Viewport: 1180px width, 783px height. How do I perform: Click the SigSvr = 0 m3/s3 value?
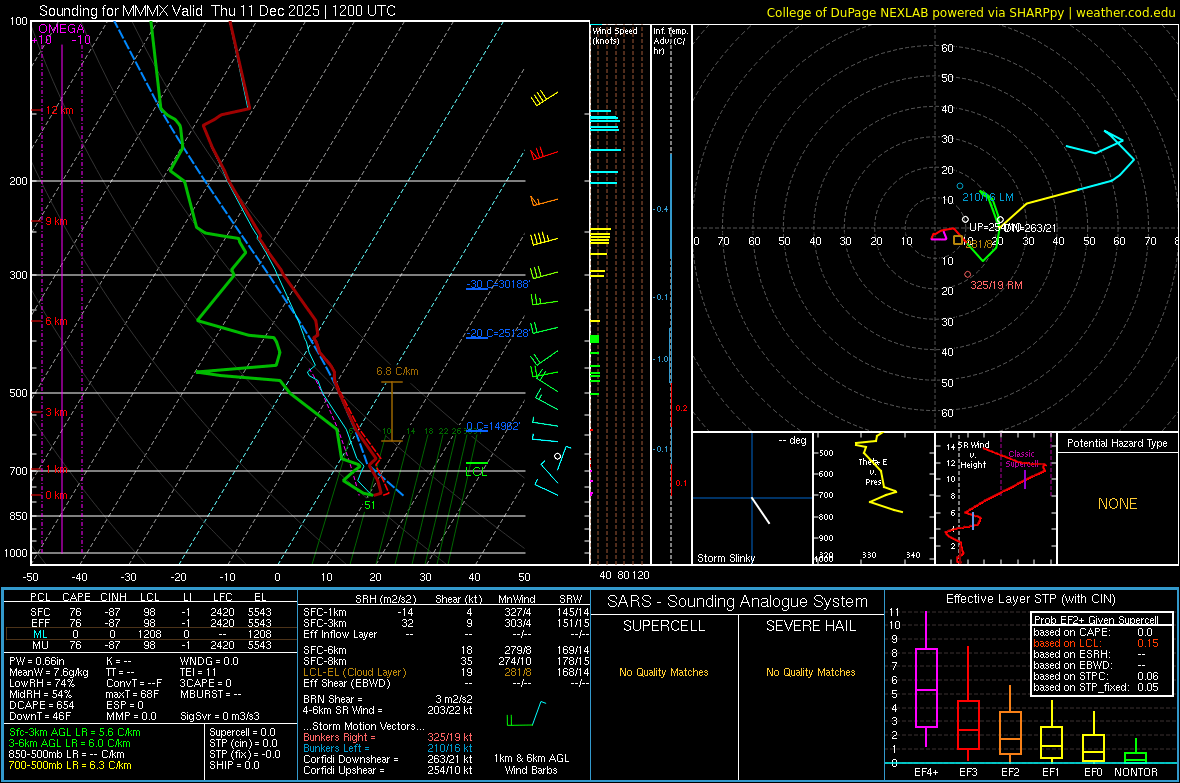point(220,716)
